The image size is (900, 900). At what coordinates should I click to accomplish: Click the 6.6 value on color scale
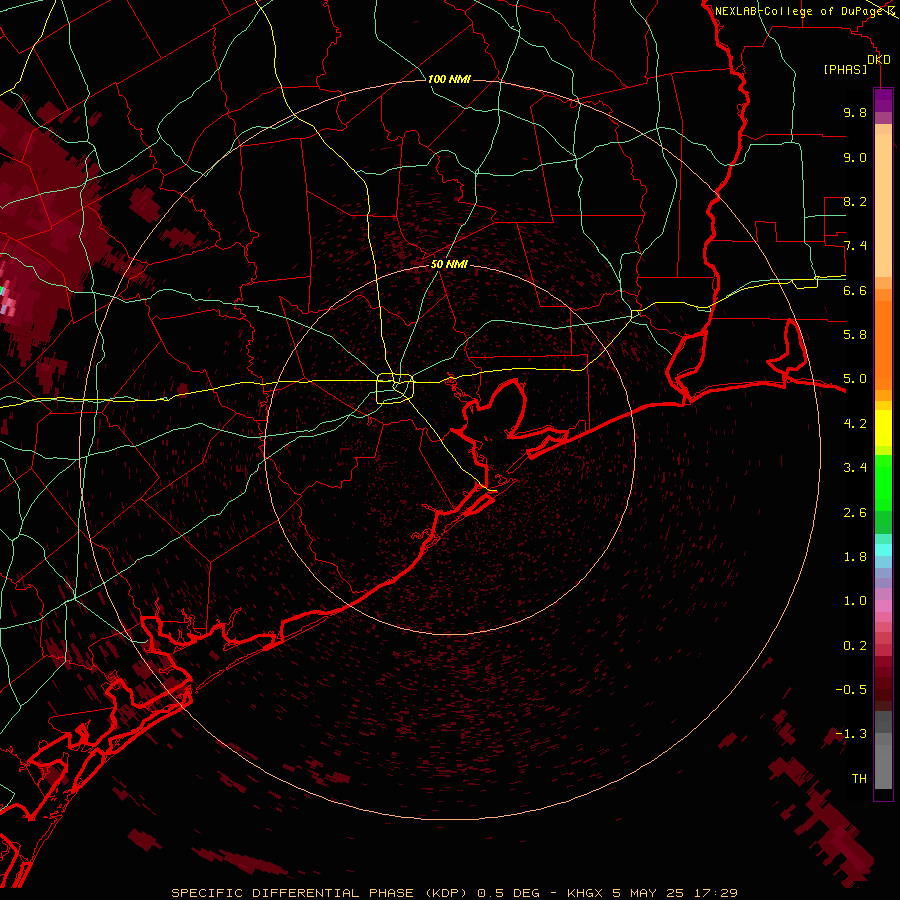(x=855, y=290)
